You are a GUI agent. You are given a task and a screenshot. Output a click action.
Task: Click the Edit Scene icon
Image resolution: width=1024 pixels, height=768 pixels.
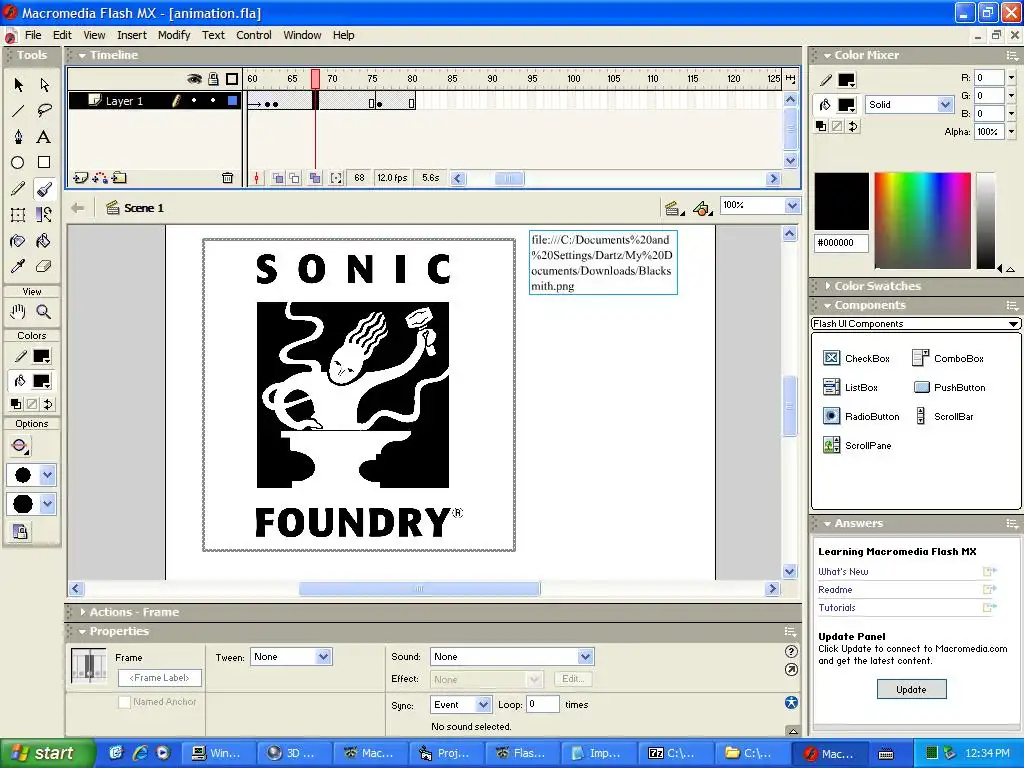[x=671, y=208]
